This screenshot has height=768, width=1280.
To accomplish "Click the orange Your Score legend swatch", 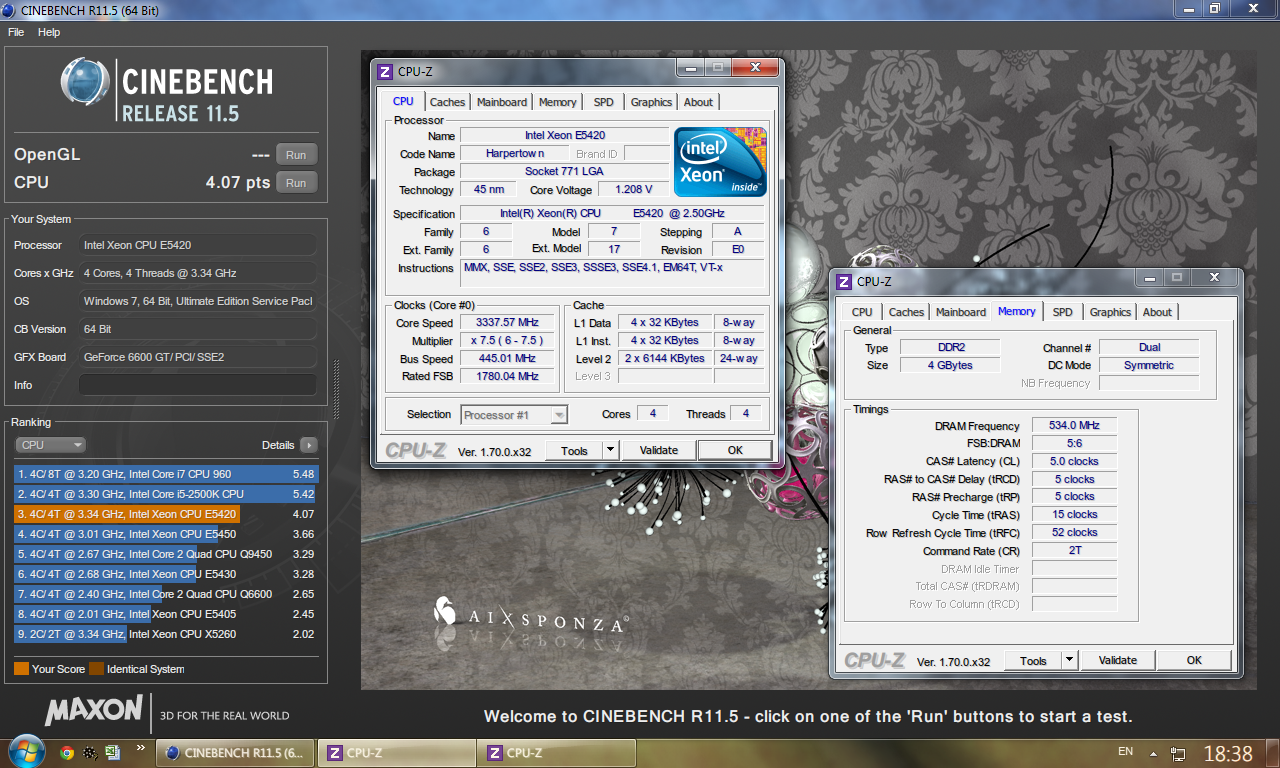I will (x=21, y=669).
